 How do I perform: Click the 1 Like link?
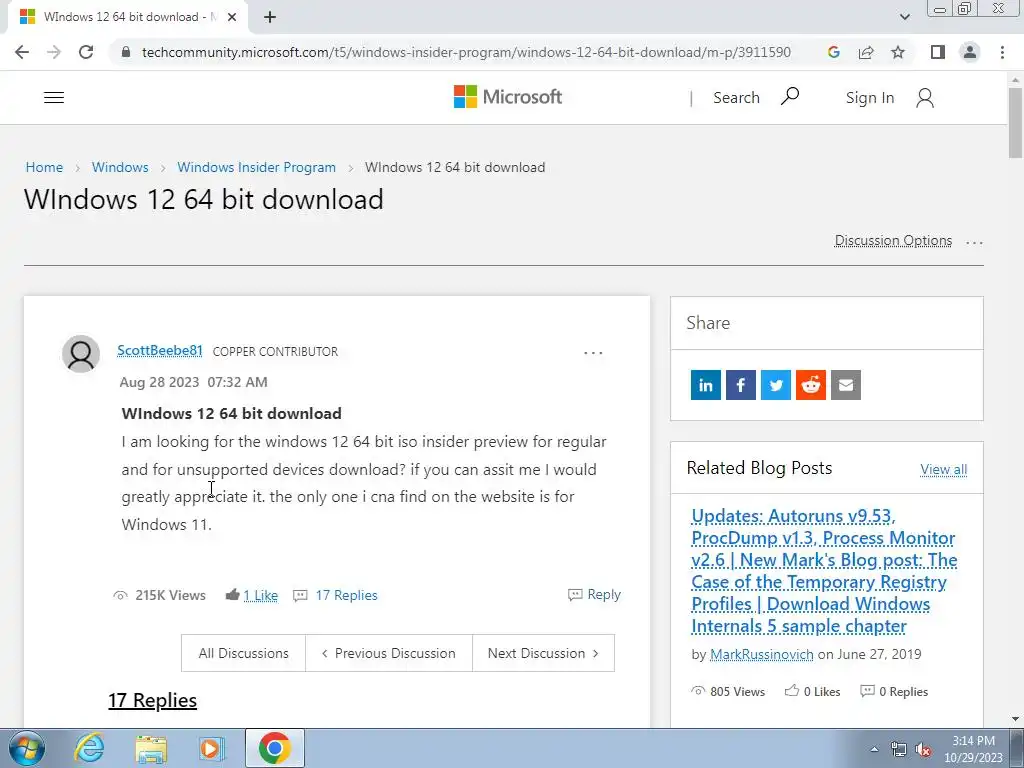261,596
